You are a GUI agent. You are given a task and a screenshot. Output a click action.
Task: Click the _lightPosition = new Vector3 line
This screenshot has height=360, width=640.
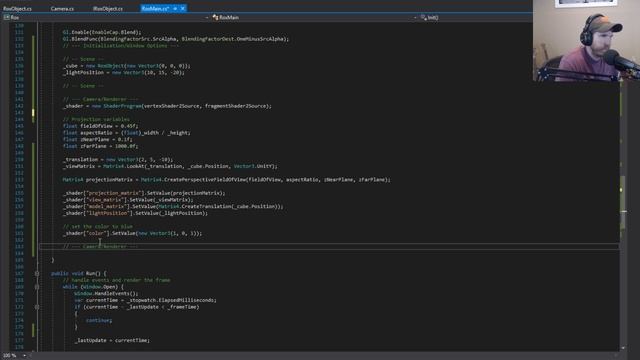tap(124, 73)
